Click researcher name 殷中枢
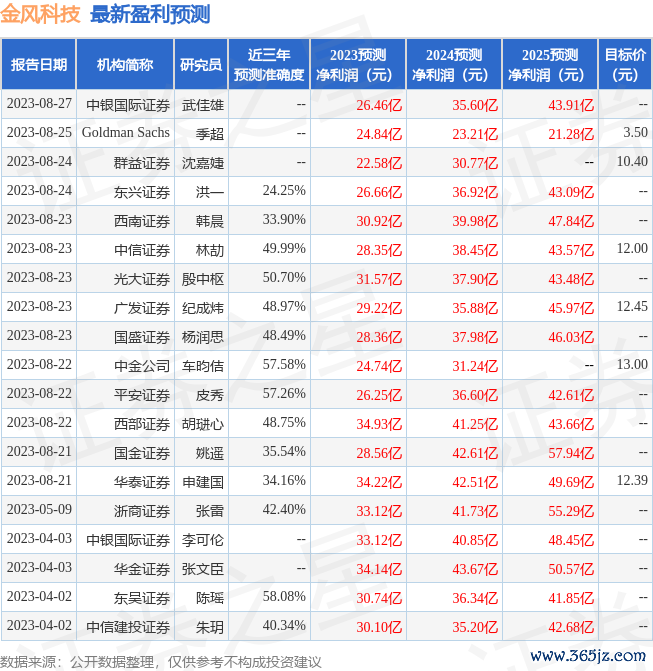The height and width of the screenshot is (671, 653). point(203,279)
